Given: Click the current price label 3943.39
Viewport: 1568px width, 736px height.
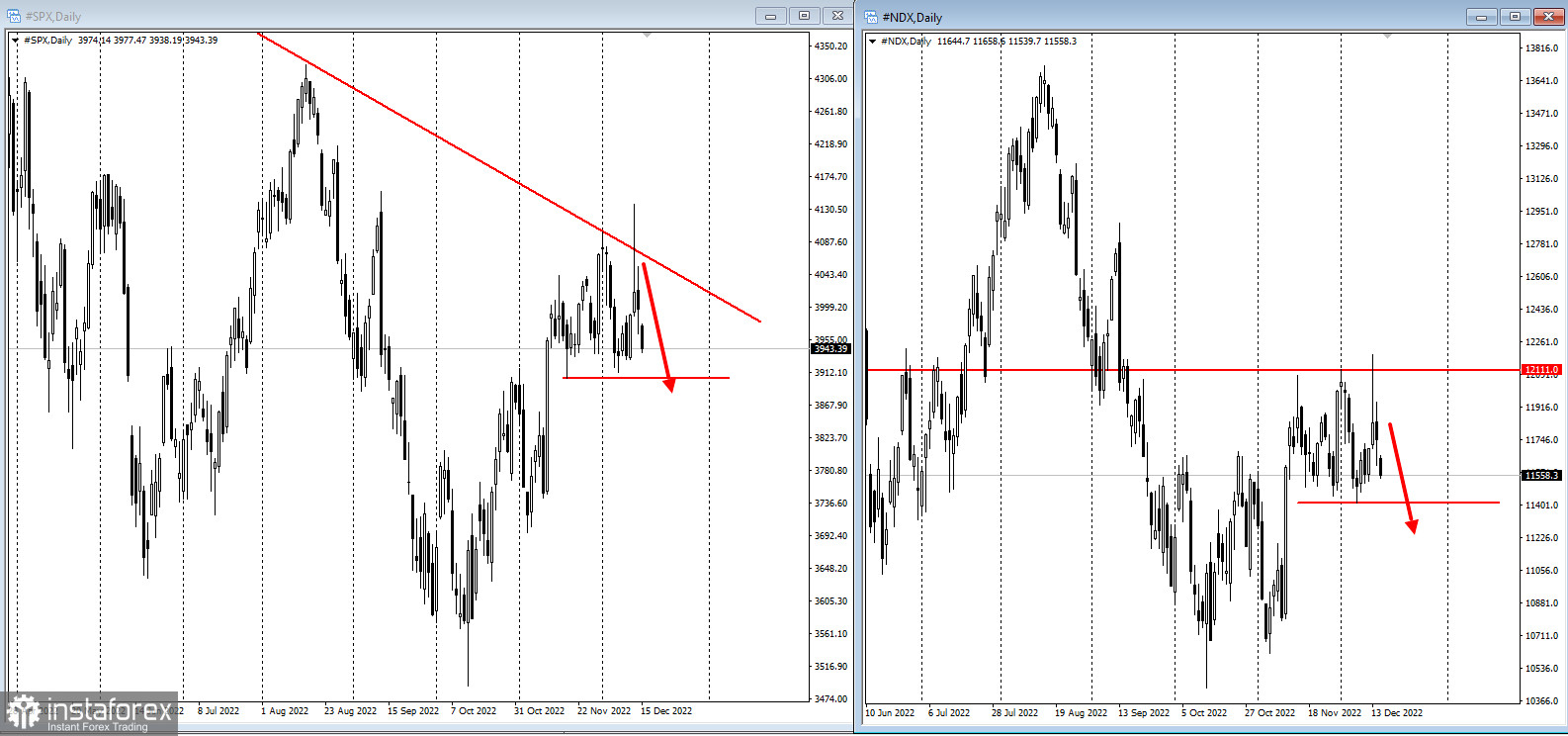Looking at the screenshot, I should [x=830, y=348].
